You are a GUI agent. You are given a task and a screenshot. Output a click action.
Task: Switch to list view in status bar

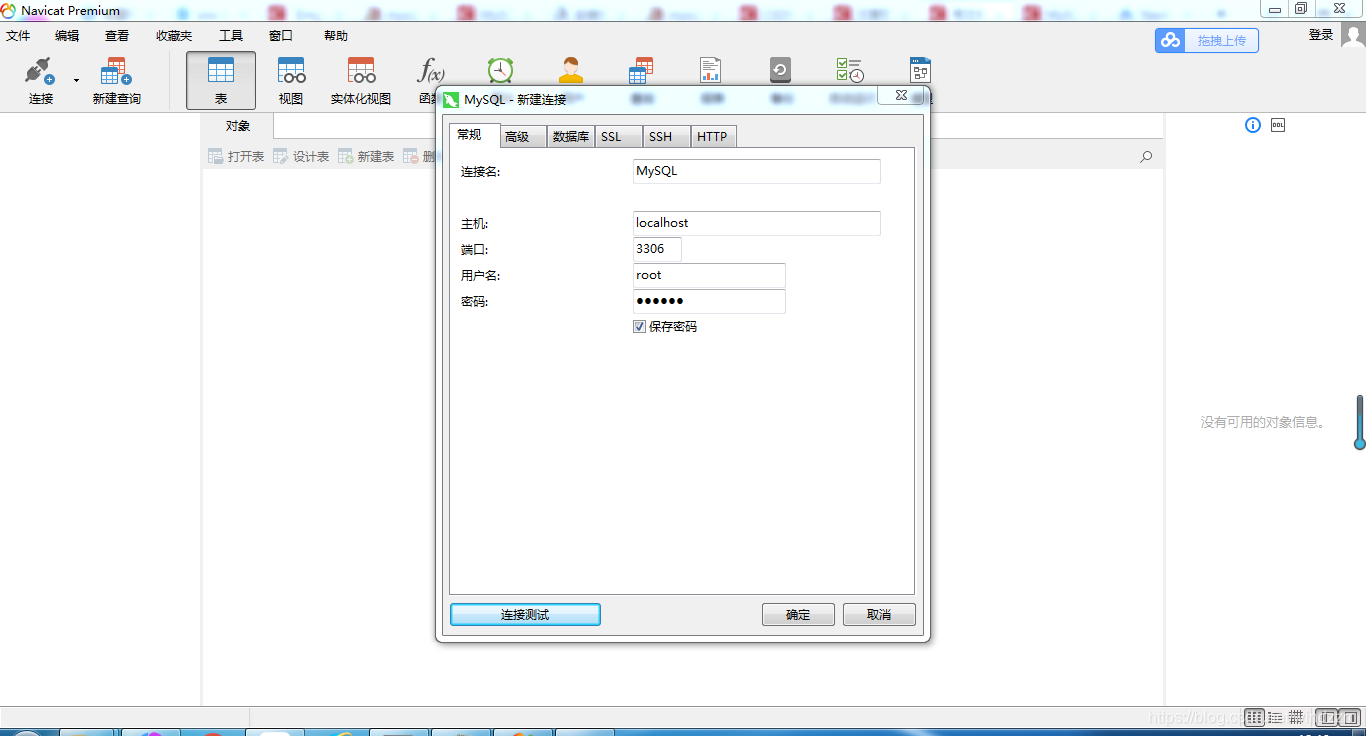pyautogui.click(x=1275, y=717)
